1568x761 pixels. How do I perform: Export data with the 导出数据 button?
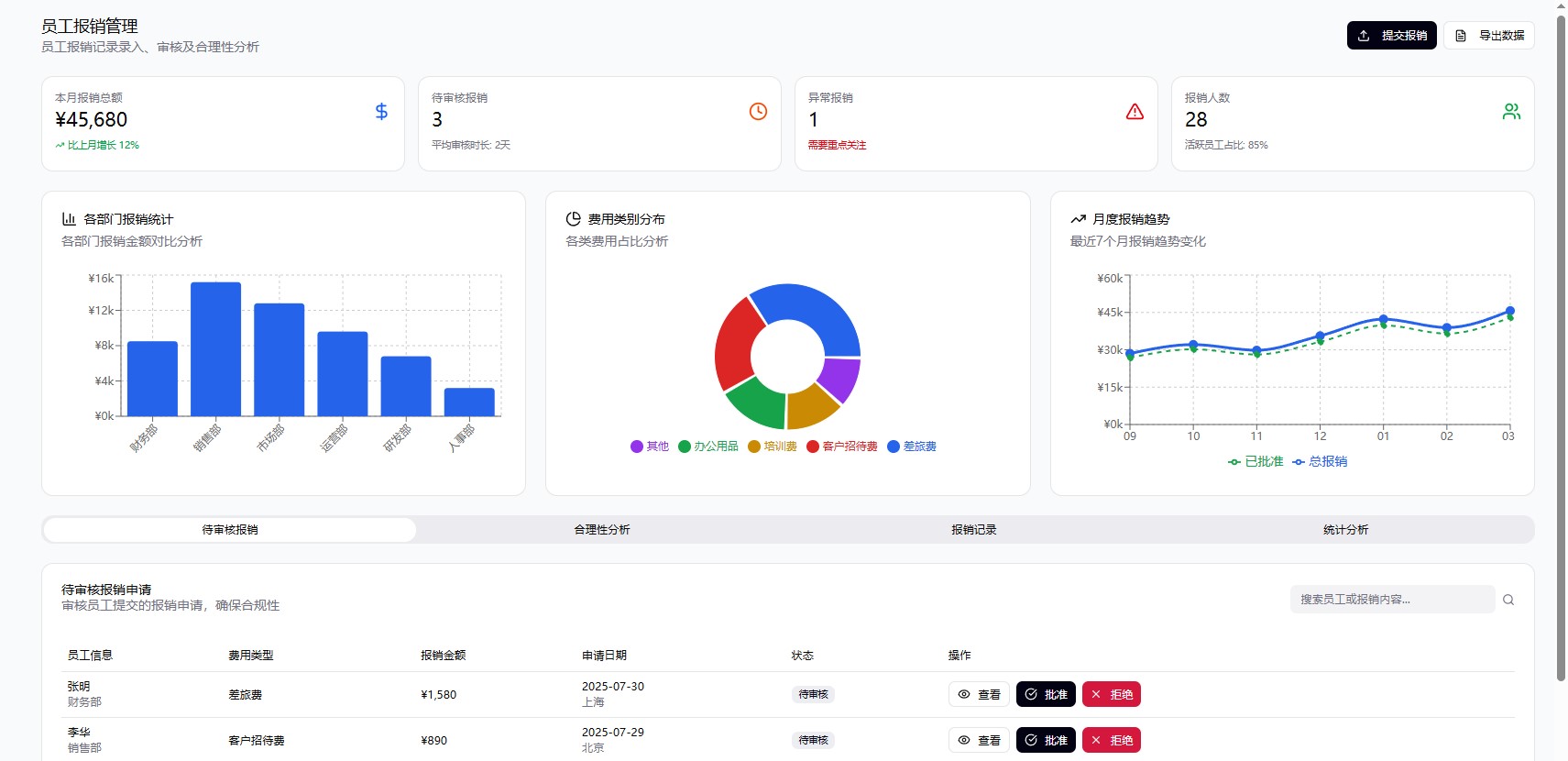tap(1489, 36)
